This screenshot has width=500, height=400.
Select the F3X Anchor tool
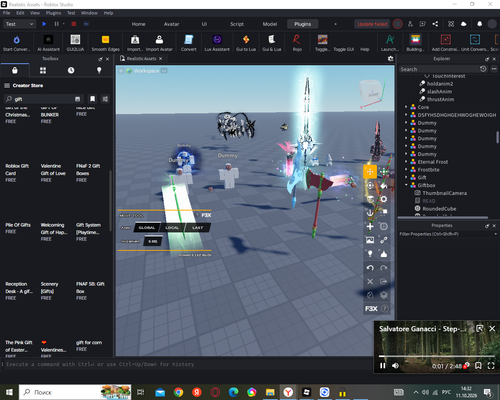point(370,213)
